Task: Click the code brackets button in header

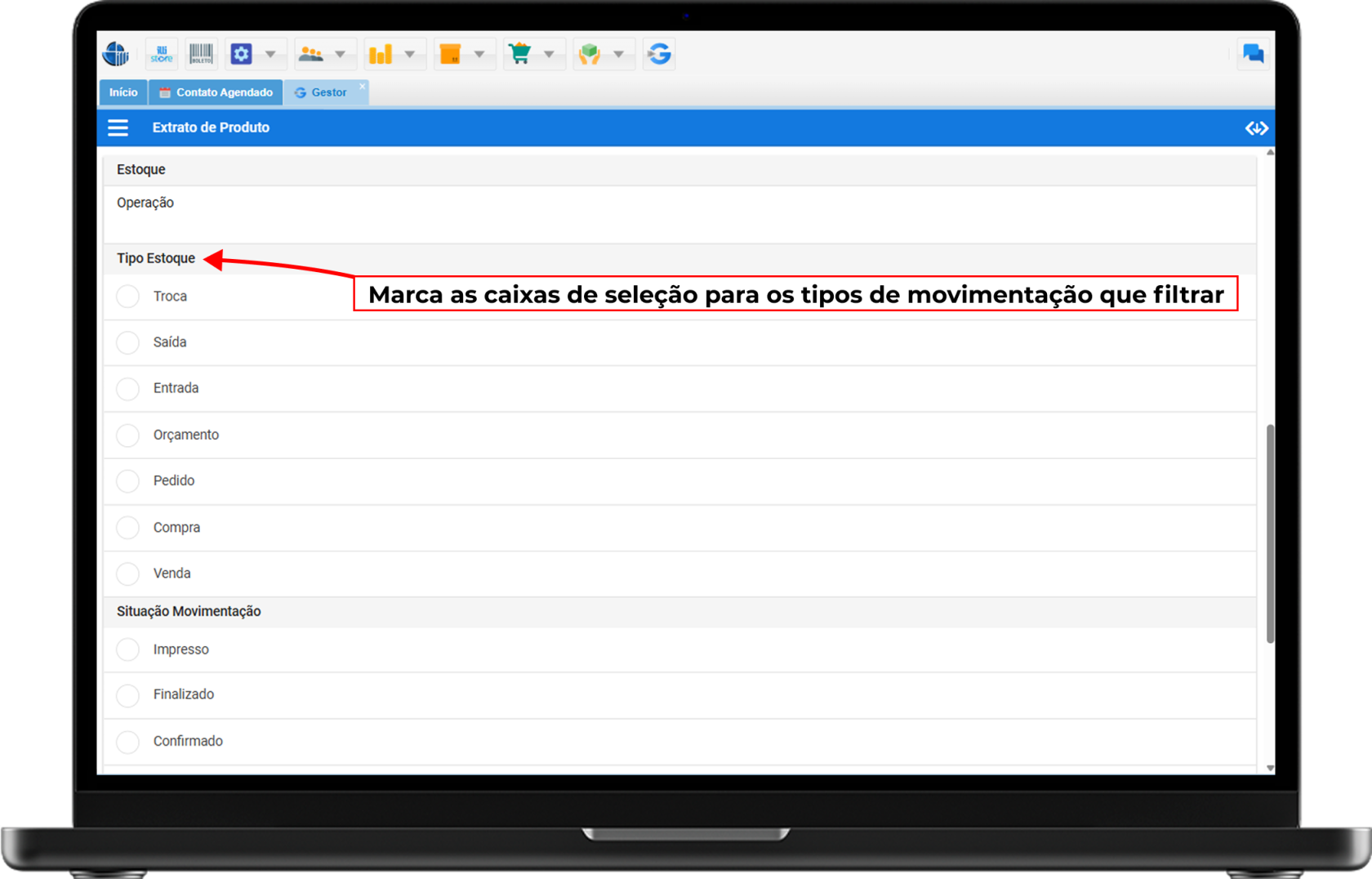Action: tap(1256, 128)
